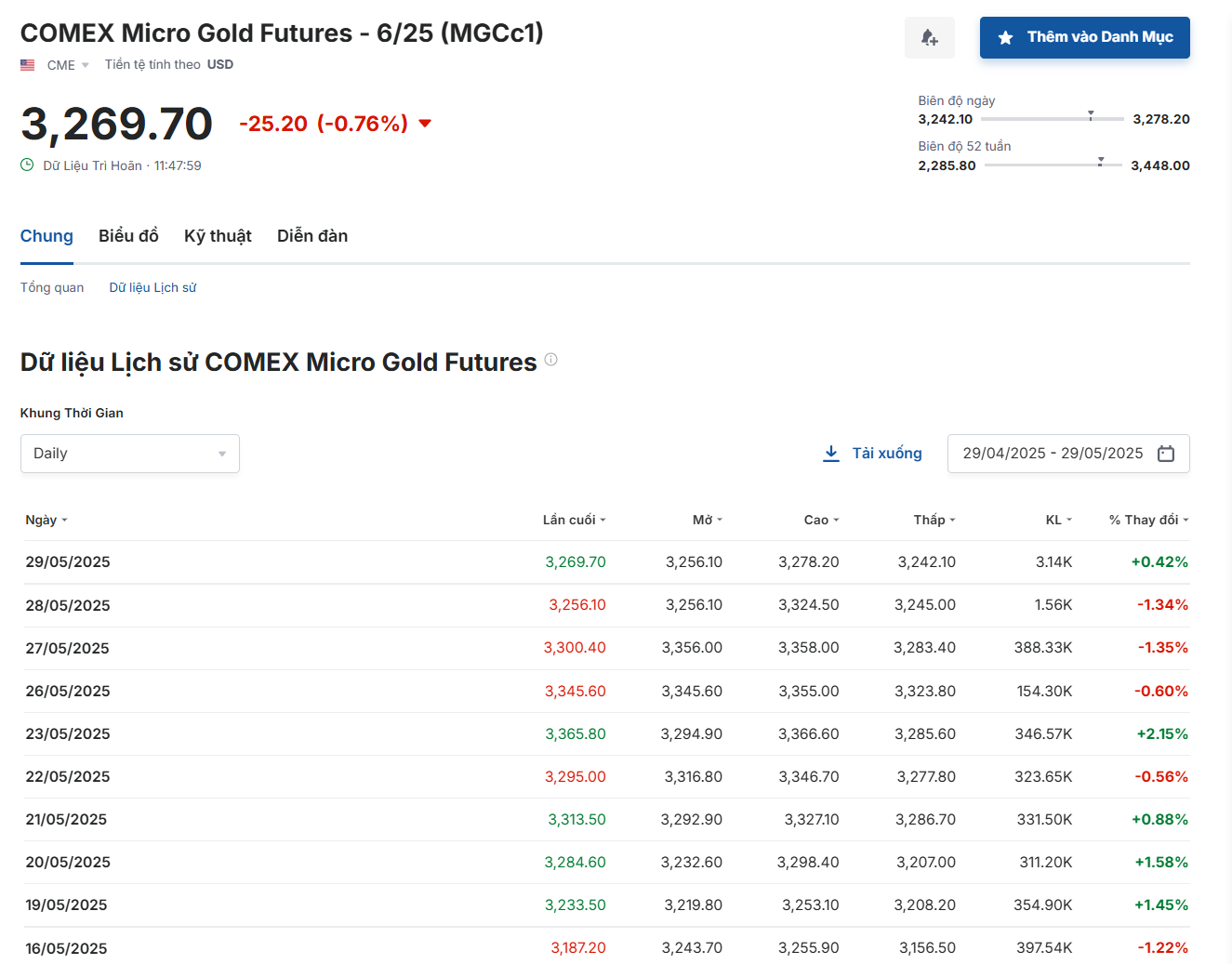Click last price 3,365.80 in table
The image size is (1232, 964).
[x=576, y=733]
